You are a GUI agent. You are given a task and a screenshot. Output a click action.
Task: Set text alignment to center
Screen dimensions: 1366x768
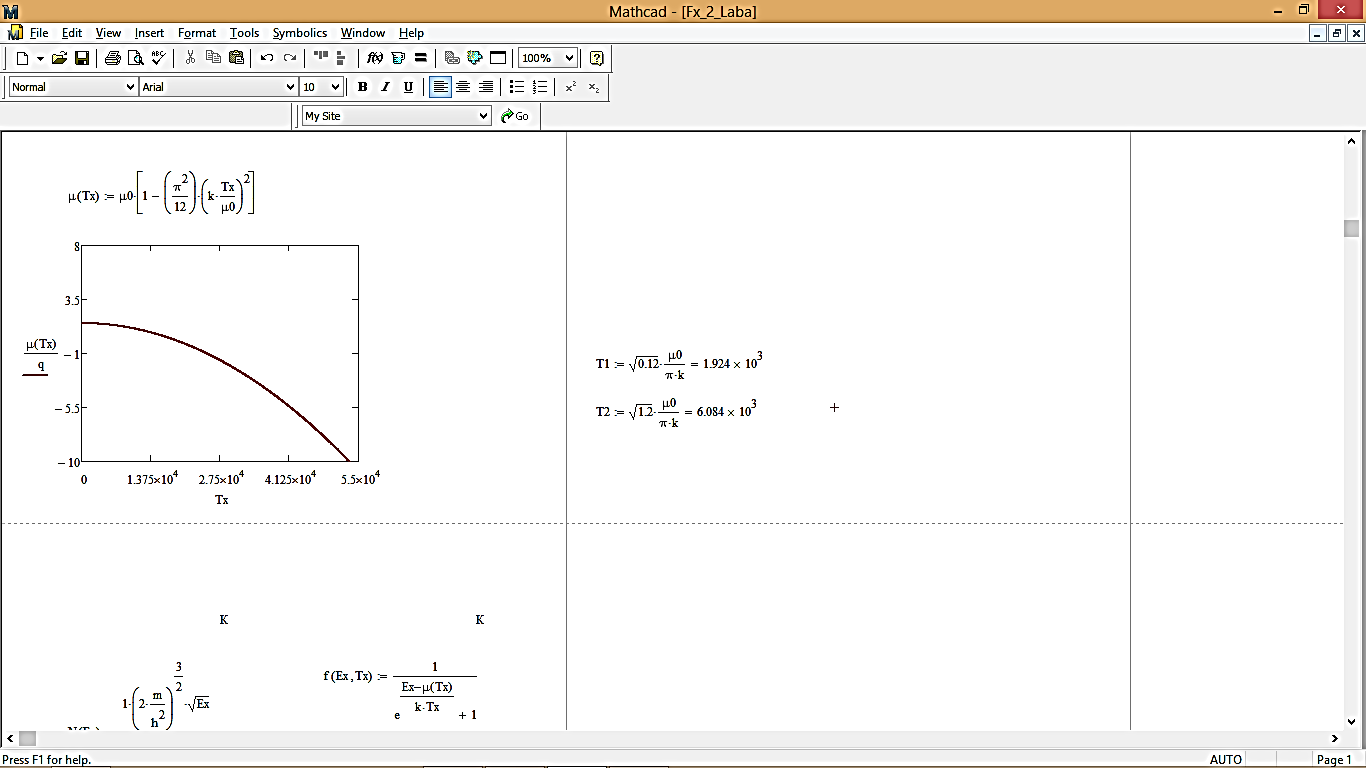pyautogui.click(x=463, y=87)
